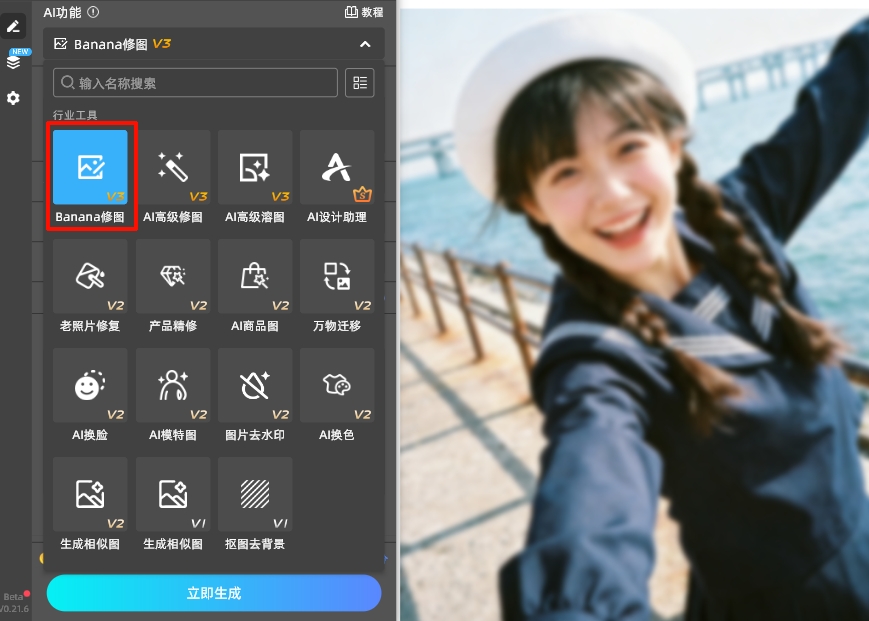Open the AI模特图 tool
869x621 pixels.
[x=172, y=385]
